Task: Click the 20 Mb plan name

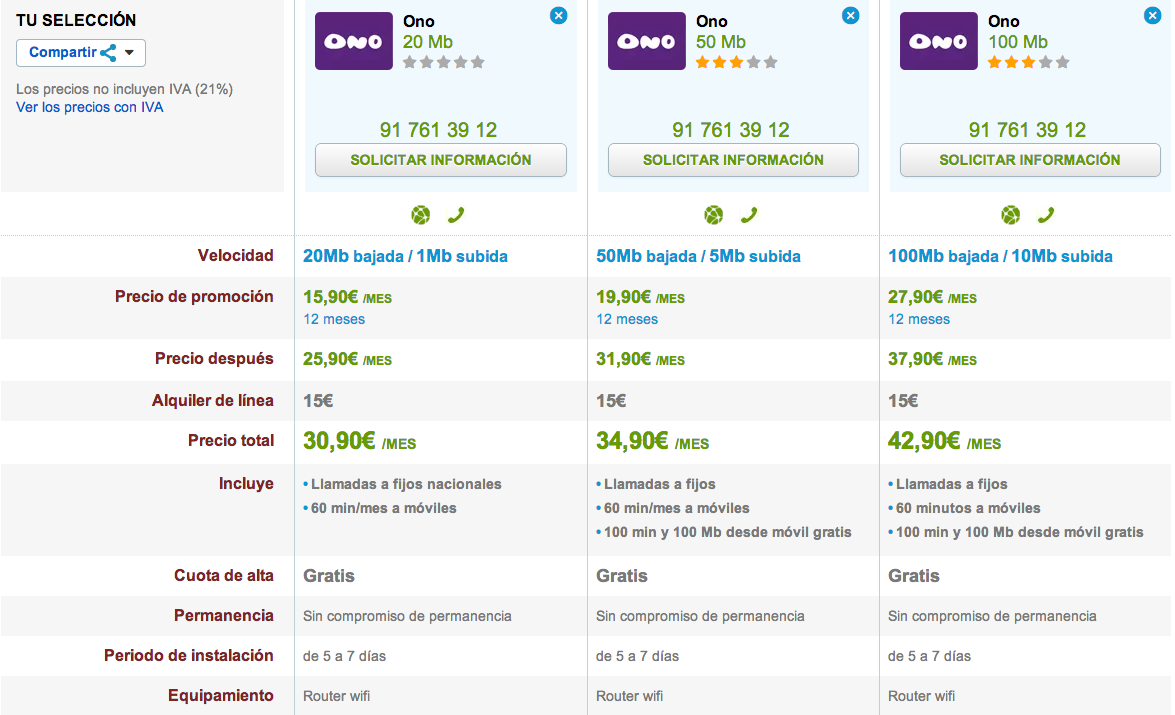Action: [428, 42]
